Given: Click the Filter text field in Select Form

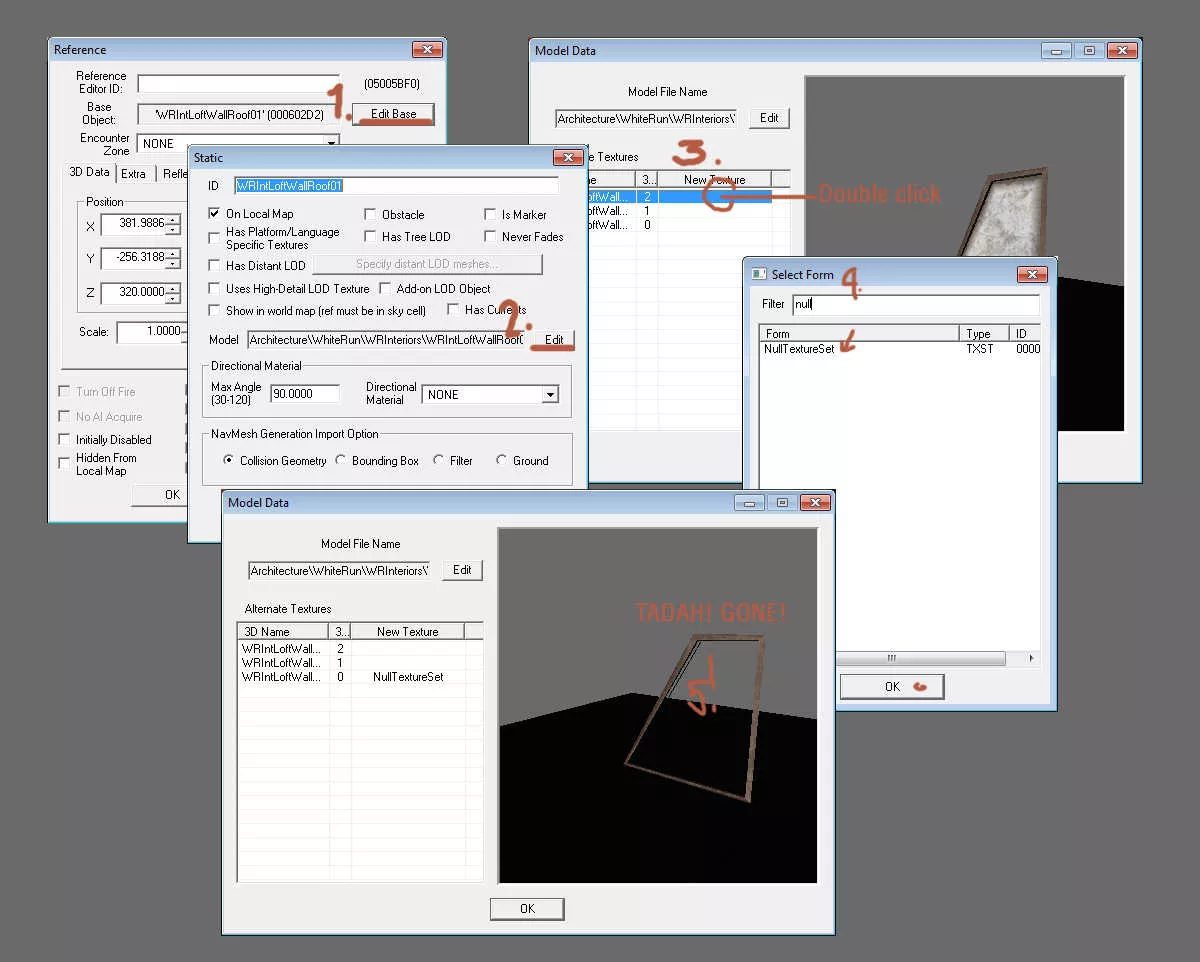Looking at the screenshot, I should click(915, 305).
